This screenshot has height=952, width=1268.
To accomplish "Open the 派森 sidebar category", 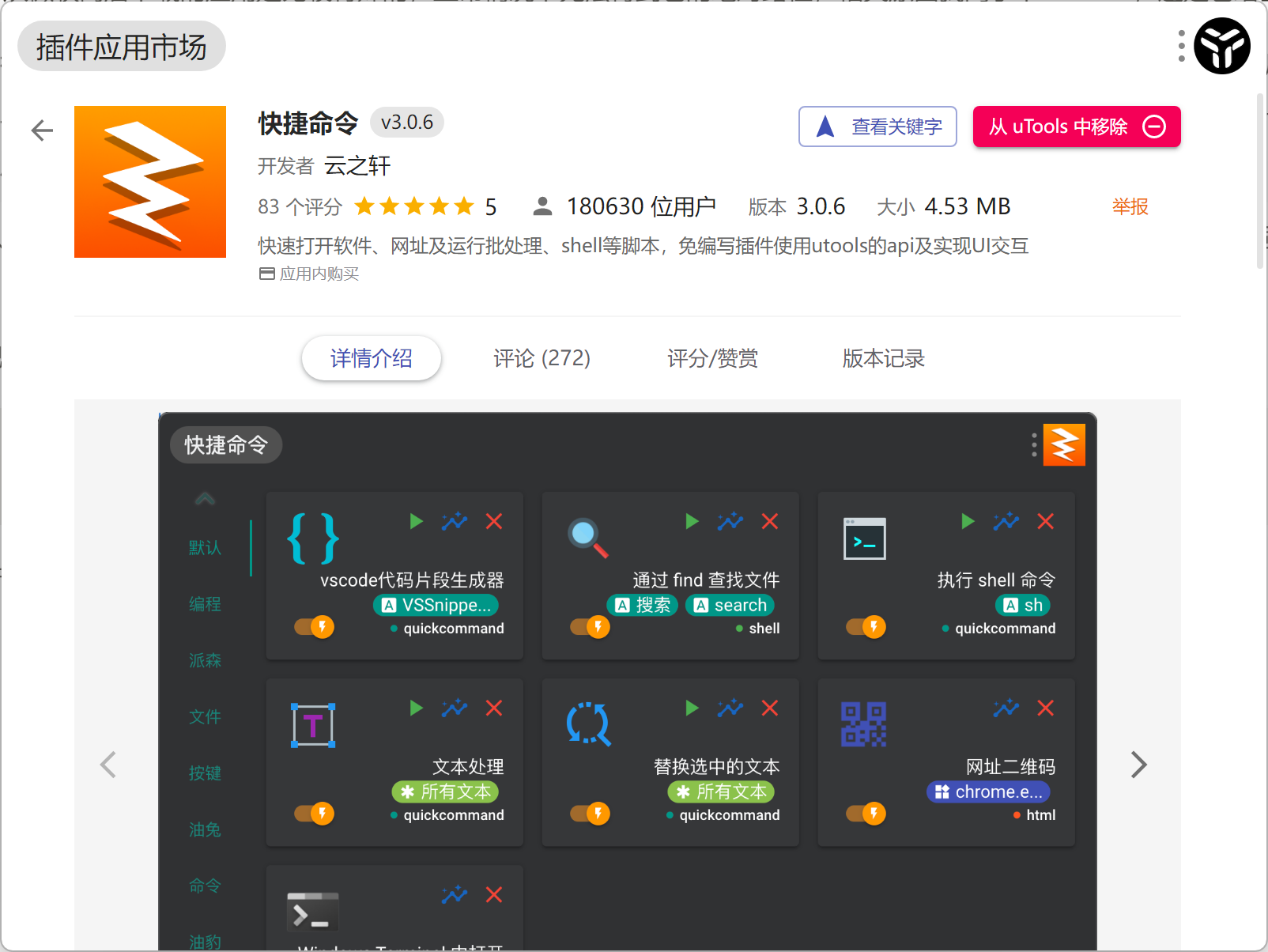I will (205, 660).
